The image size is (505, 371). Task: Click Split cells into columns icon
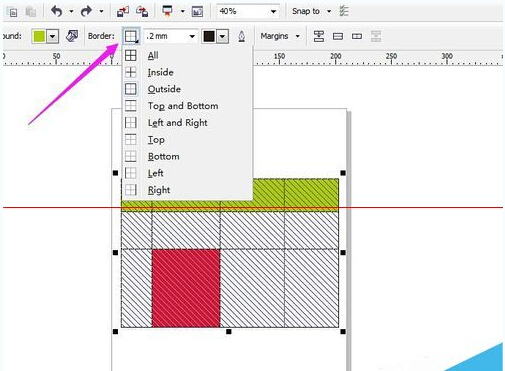click(x=357, y=36)
